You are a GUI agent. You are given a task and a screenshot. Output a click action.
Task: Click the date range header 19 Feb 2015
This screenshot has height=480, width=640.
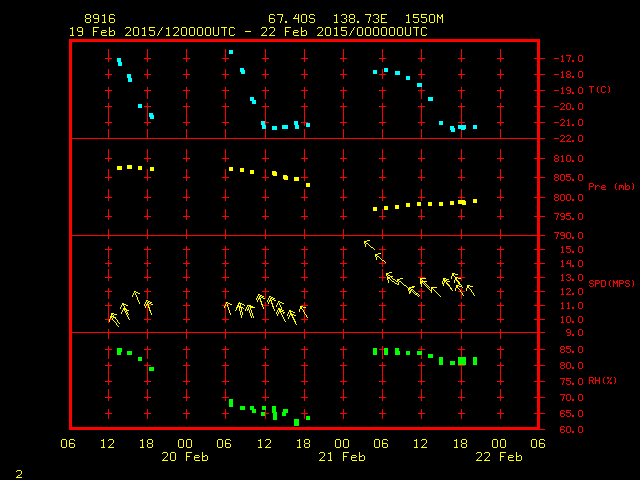(x=110, y=31)
